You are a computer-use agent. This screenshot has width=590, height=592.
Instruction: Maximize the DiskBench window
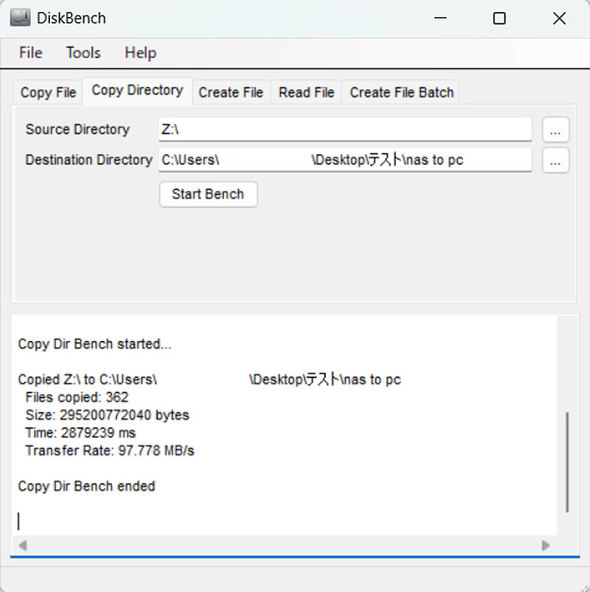pyautogui.click(x=499, y=18)
